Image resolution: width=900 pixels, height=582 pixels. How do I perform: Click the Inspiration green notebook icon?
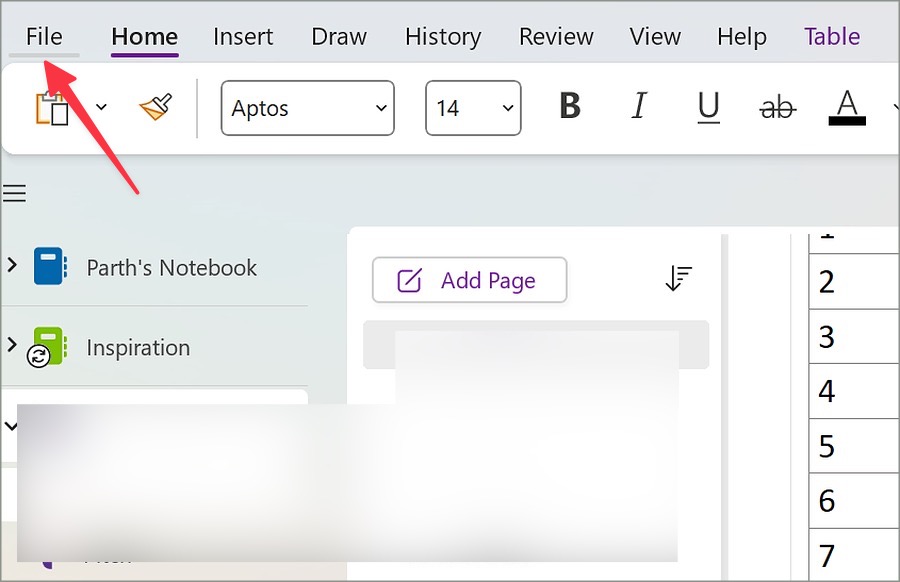48,346
